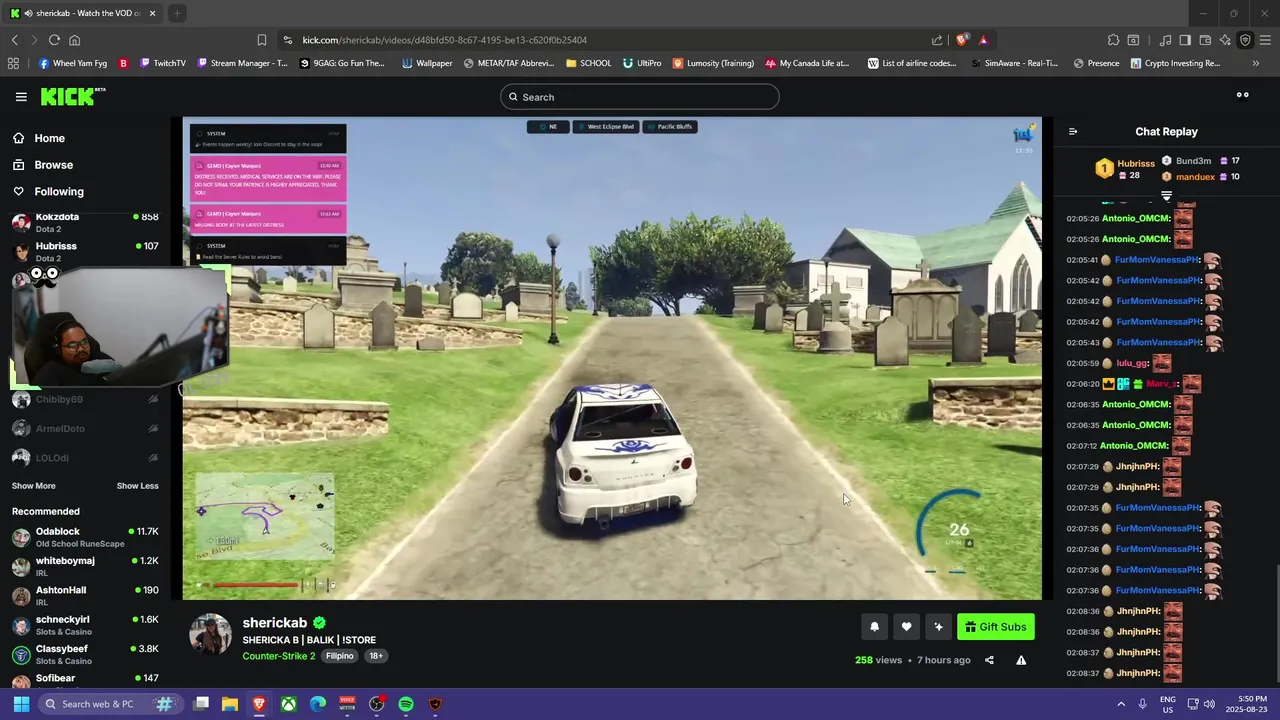Open the Wallpaper bookmark
The width and height of the screenshot is (1280, 720).
click(427, 63)
